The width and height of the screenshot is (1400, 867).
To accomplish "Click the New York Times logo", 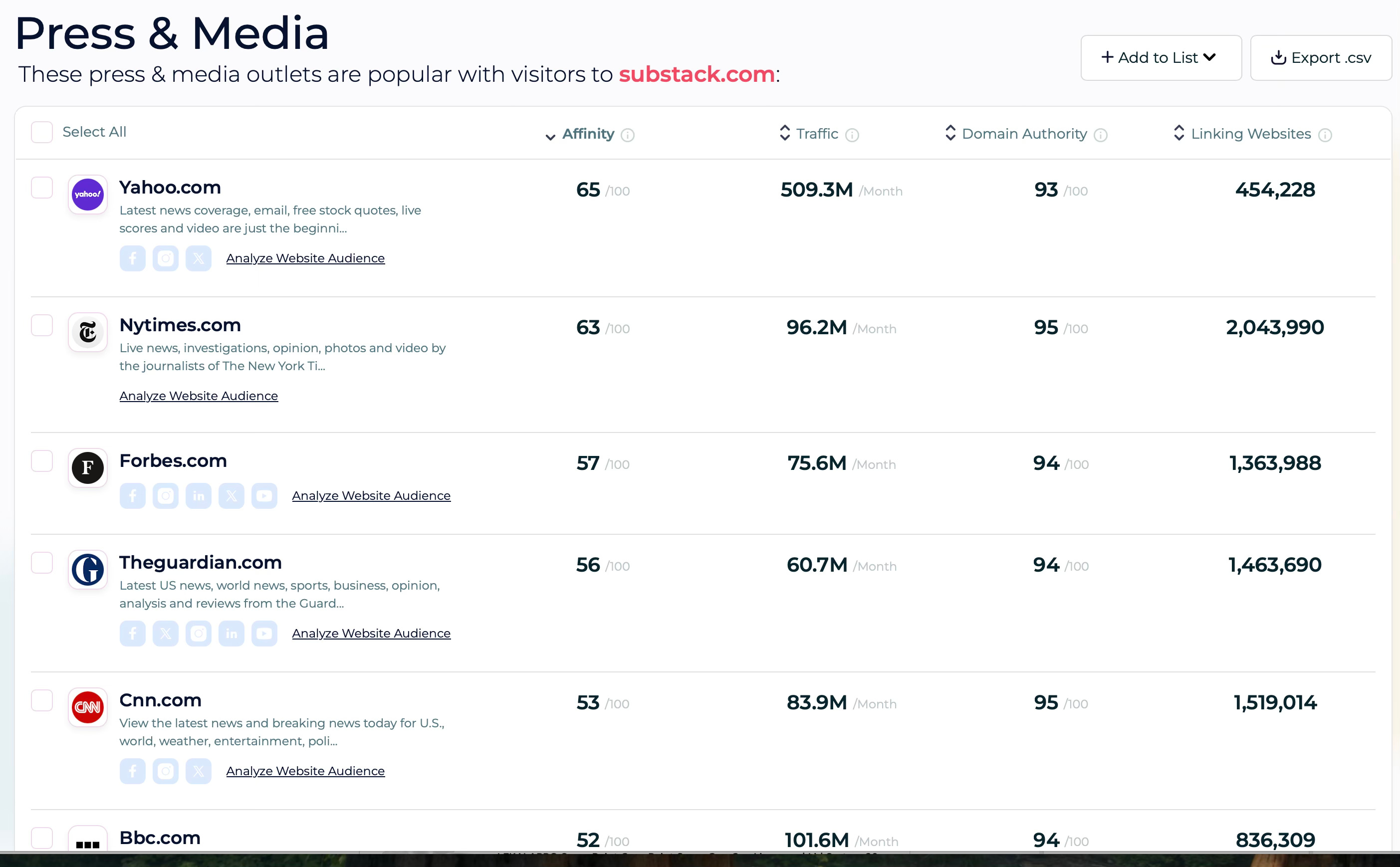I will coord(88,332).
